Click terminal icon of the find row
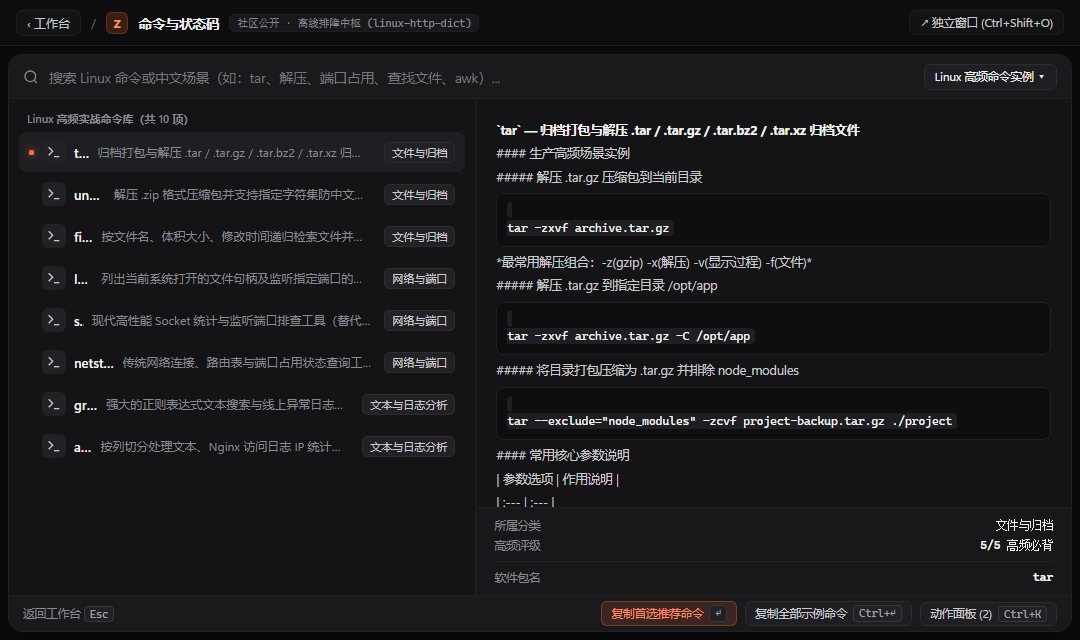This screenshot has width=1080, height=640. (54, 236)
